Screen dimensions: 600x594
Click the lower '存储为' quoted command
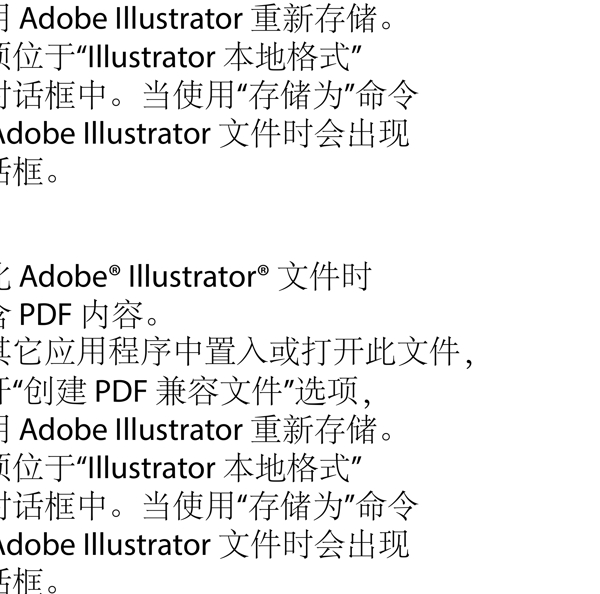click(x=294, y=506)
